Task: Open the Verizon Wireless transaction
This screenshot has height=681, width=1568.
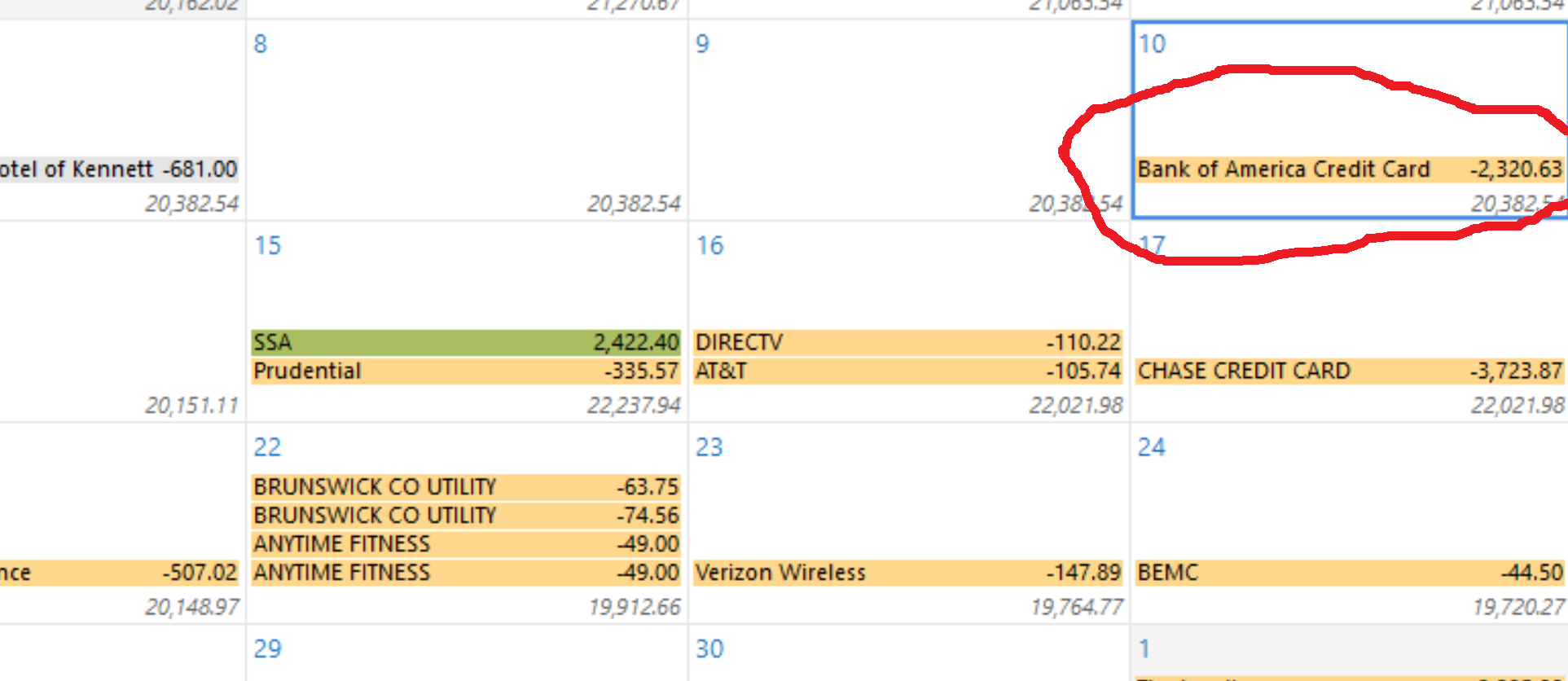Action: pyautogui.click(x=908, y=573)
